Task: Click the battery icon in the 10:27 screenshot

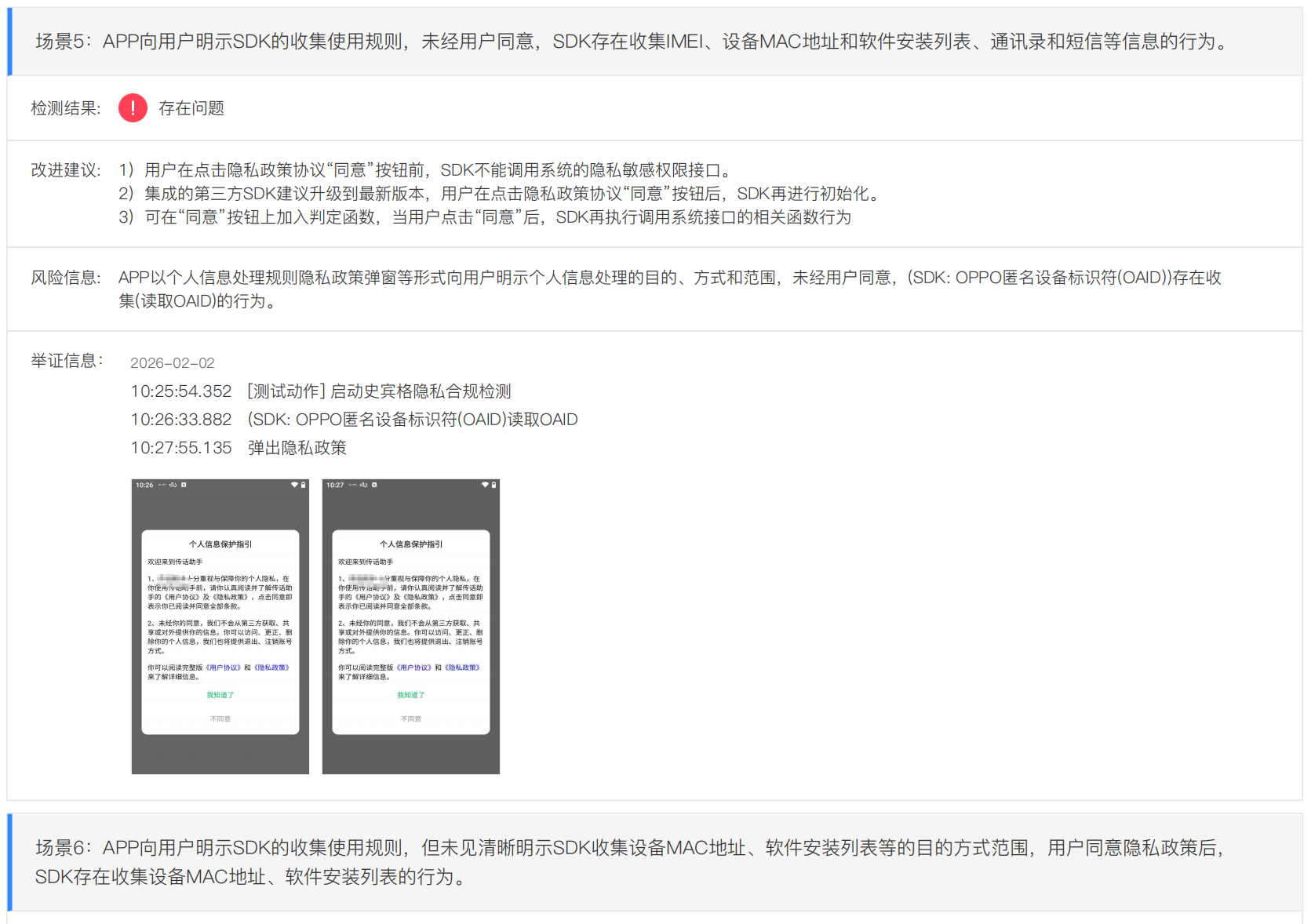Action: point(493,485)
